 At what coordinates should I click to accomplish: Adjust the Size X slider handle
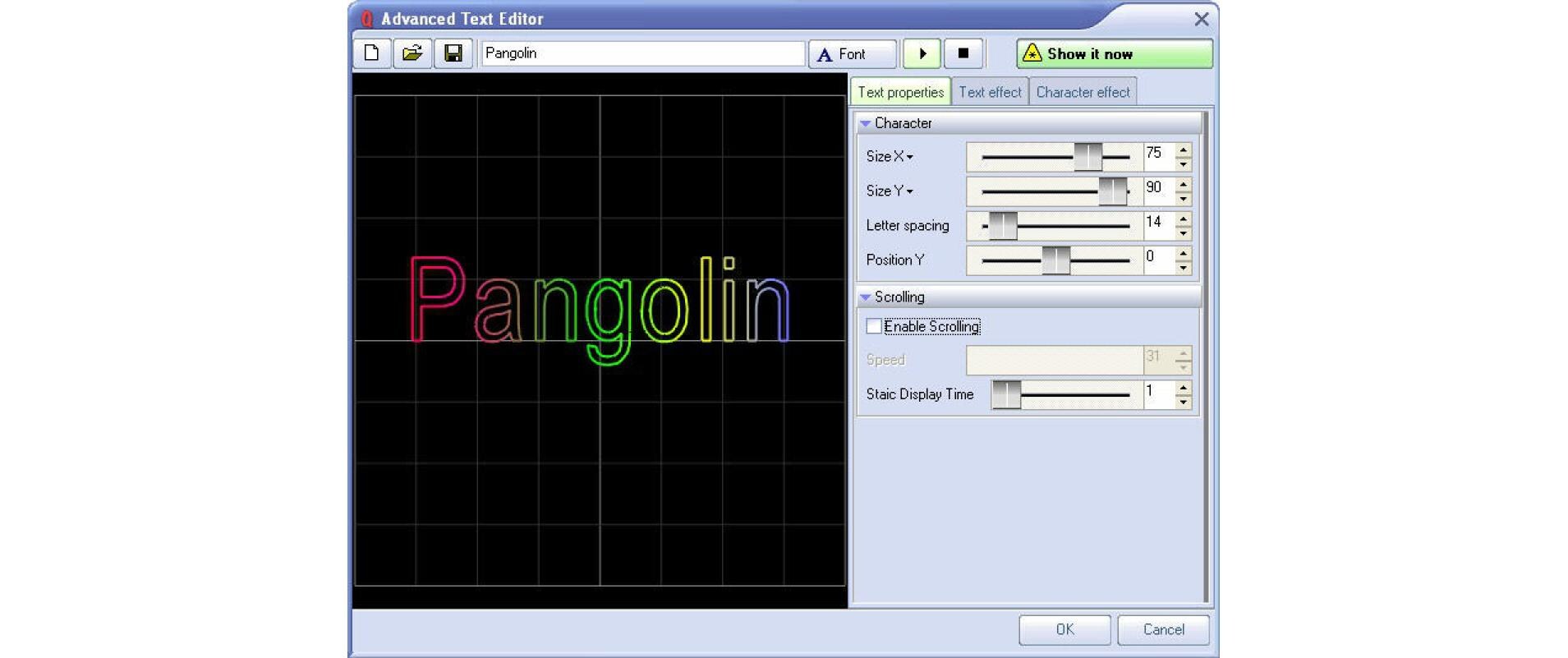(1088, 156)
